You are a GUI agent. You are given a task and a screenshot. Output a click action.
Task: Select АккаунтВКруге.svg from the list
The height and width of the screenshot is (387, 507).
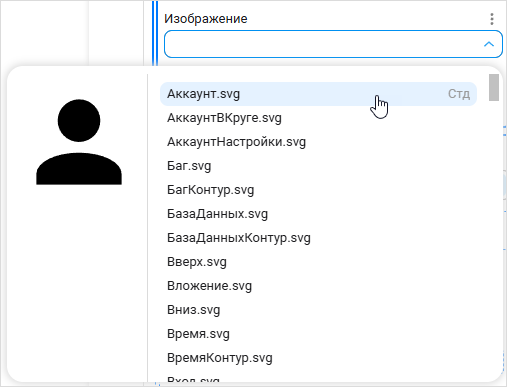[x=318, y=118]
